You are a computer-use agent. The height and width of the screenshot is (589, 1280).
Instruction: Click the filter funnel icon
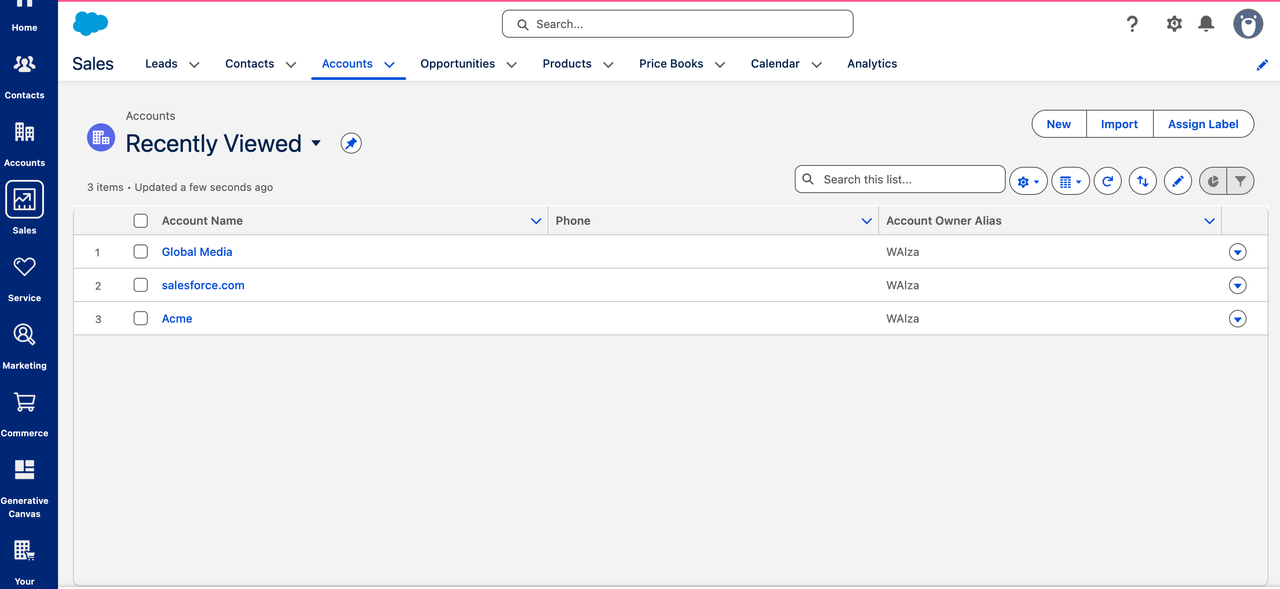click(1240, 181)
